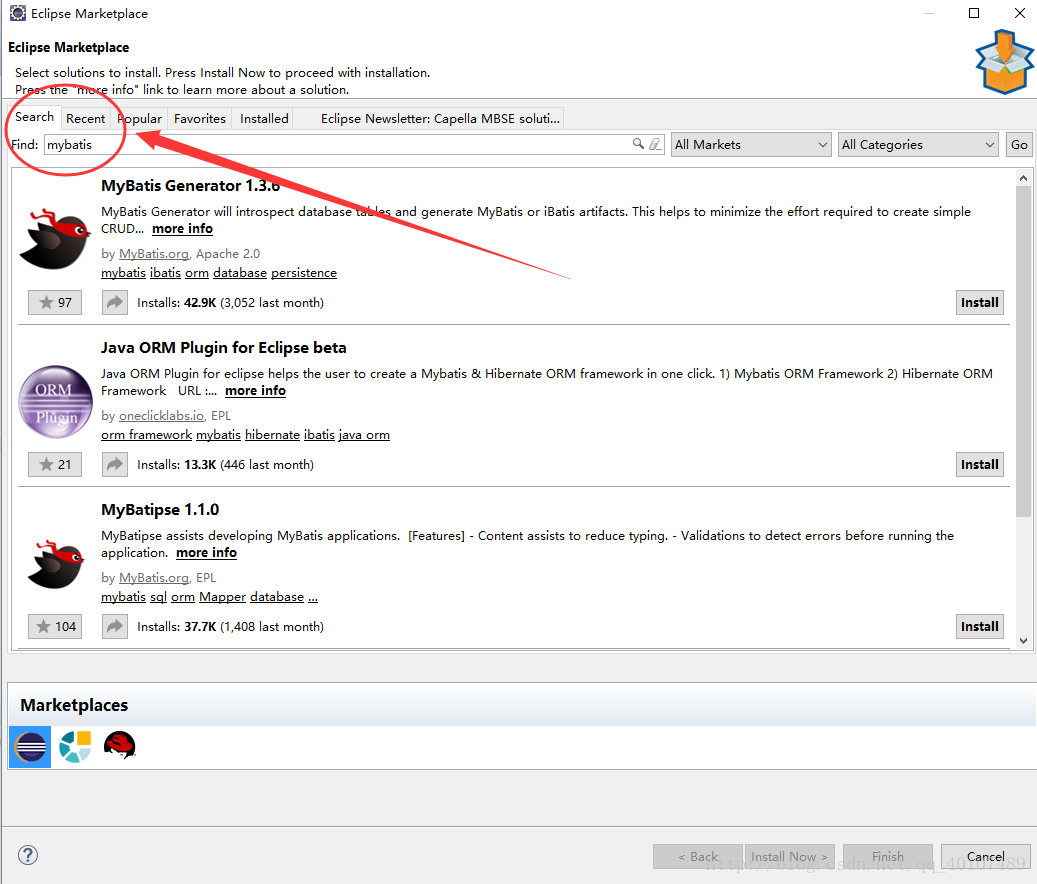Viewport: 1037px width, 884px height.
Task: Install MyBatis Generator 1.3.6
Action: click(x=979, y=302)
